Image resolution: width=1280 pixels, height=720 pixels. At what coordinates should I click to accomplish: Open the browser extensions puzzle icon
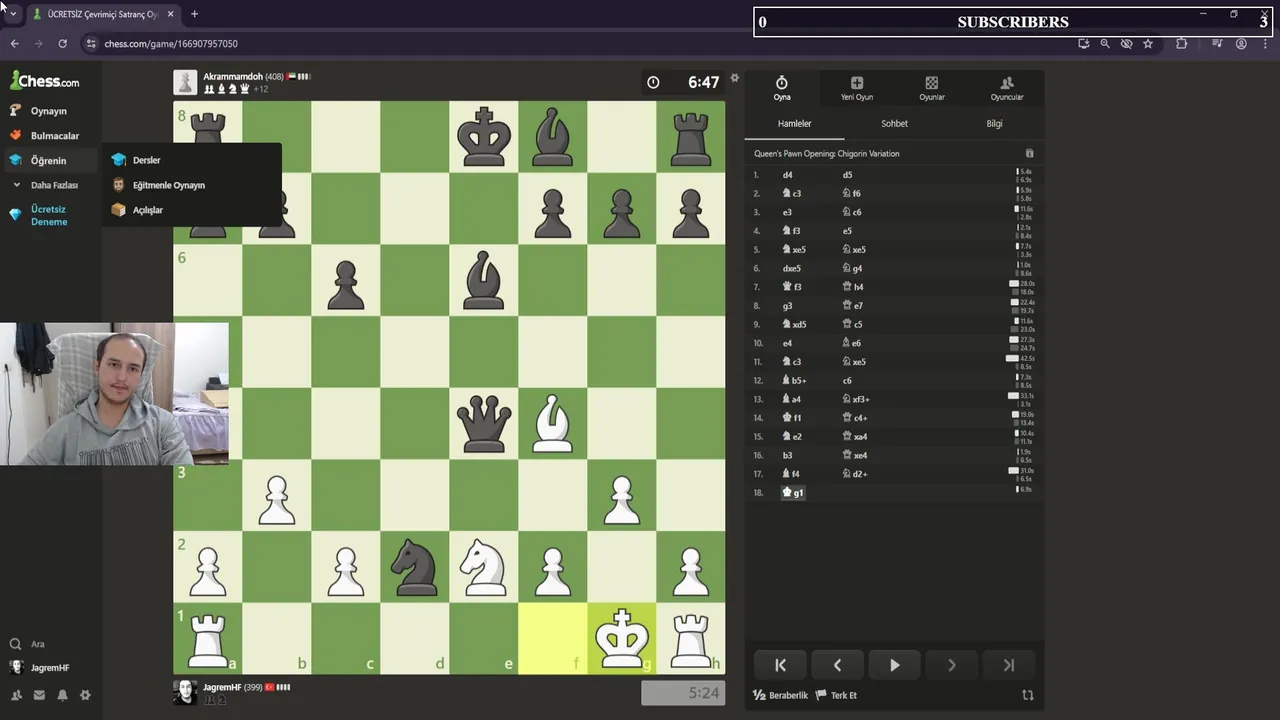pyautogui.click(x=1182, y=44)
